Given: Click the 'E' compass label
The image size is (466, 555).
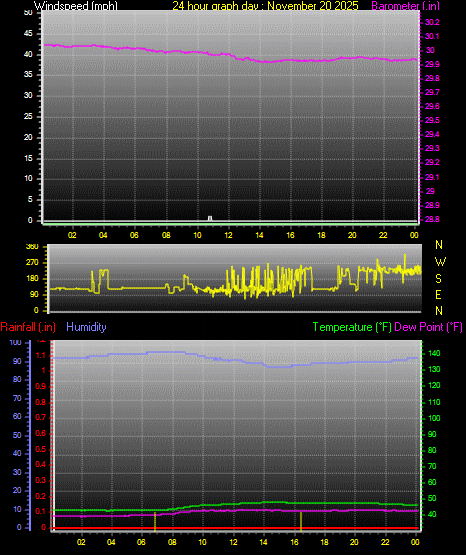Looking at the screenshot, I should tap(438, 294).
